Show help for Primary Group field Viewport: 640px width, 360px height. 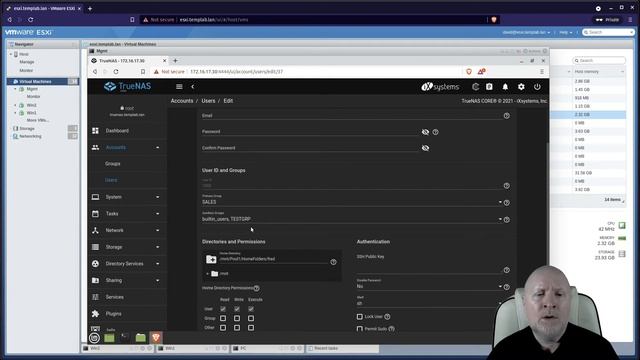(507, 202)
